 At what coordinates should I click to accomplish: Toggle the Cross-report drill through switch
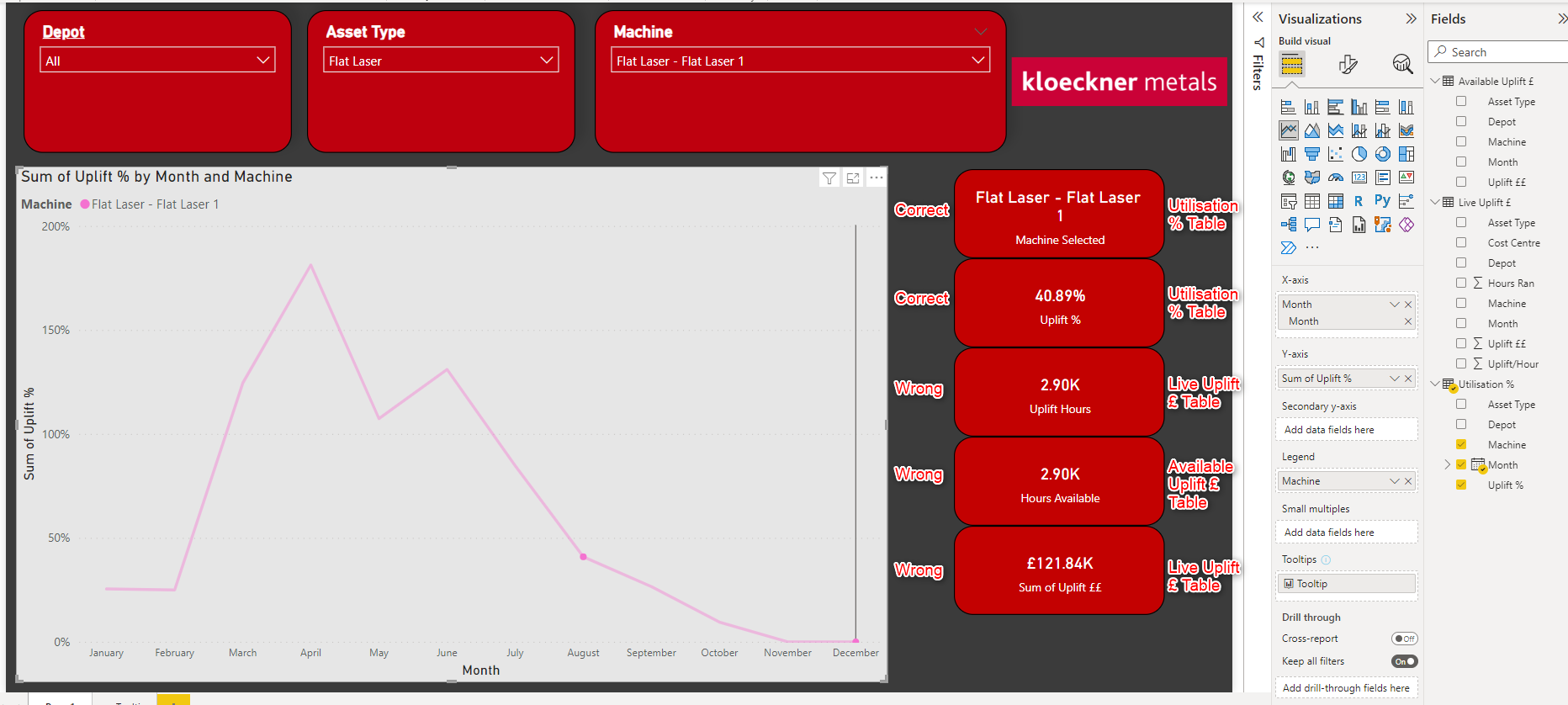coord(1404,639)
